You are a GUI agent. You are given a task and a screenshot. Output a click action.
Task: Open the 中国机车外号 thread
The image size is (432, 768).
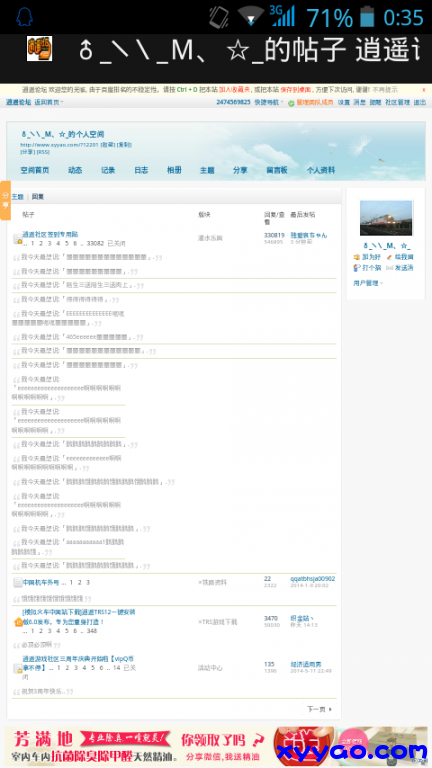coord(41,583)
